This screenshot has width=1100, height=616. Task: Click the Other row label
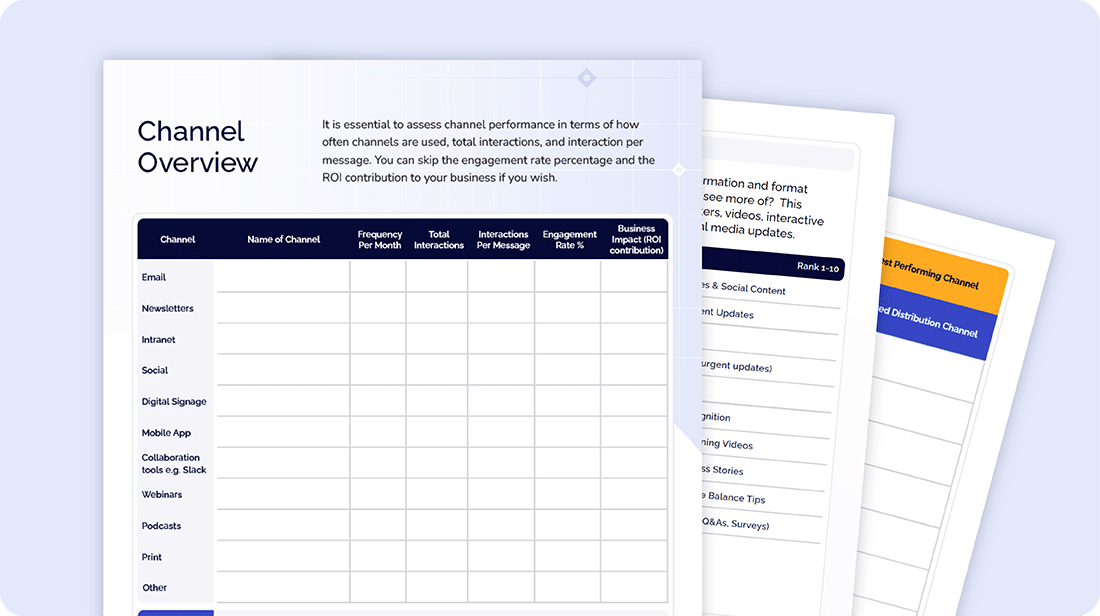pos(154,588)
